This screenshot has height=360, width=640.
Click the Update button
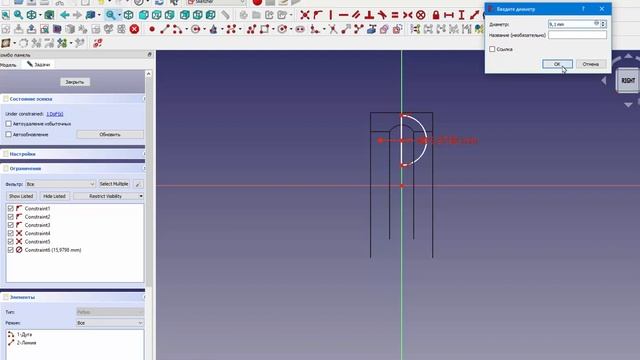click(x=110, y=134)
